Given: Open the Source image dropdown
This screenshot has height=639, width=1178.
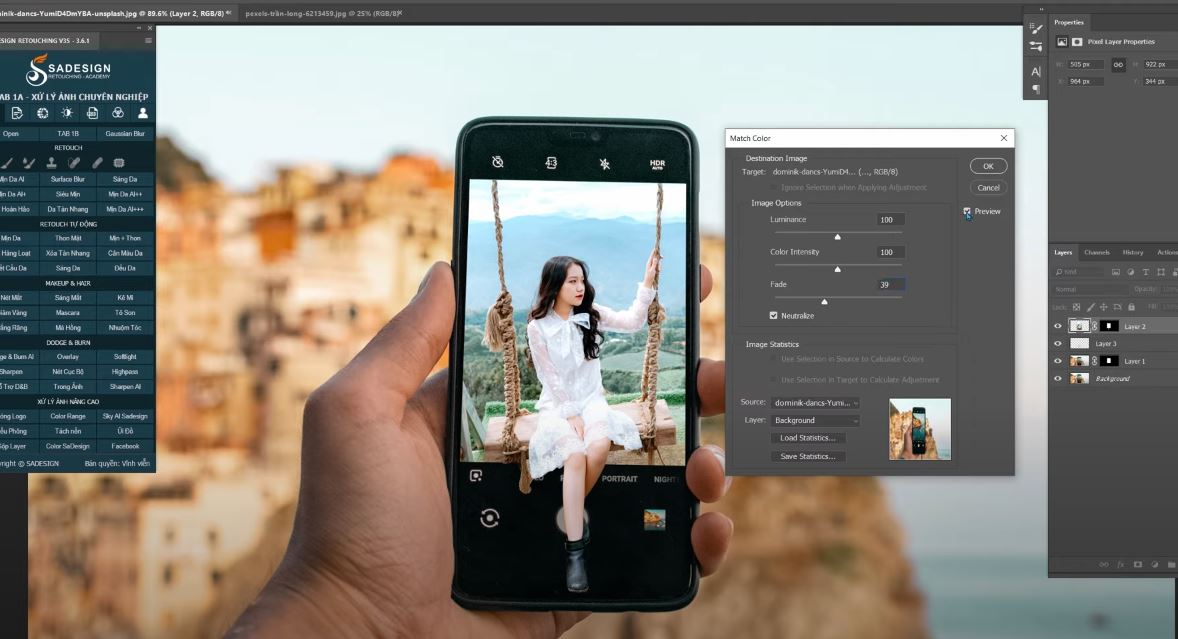Looking at the screenshot, I should (815, 403).
